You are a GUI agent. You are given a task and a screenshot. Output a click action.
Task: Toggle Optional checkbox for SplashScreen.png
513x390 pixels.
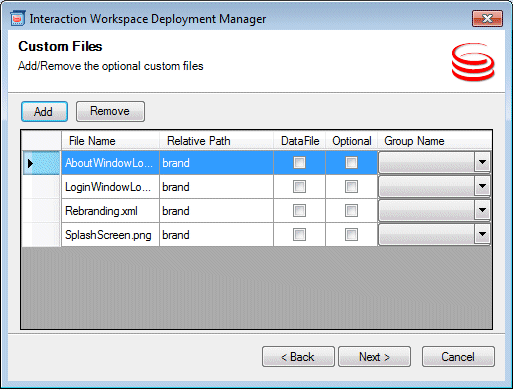(351, 235)
